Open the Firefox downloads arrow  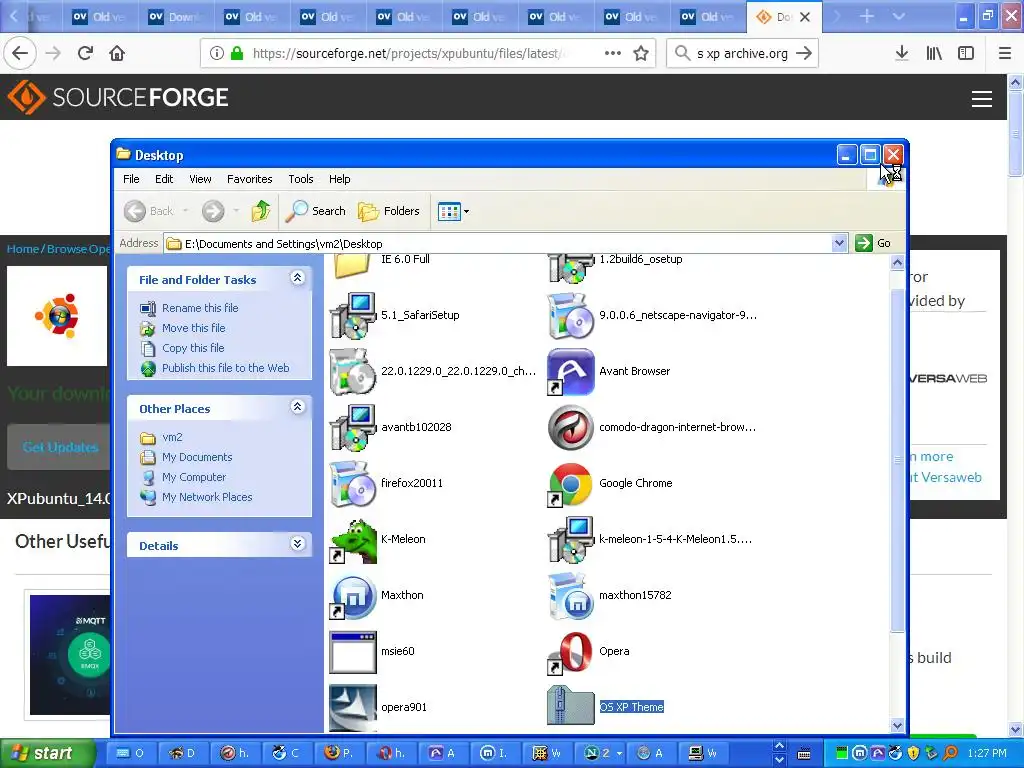point(902,53)
